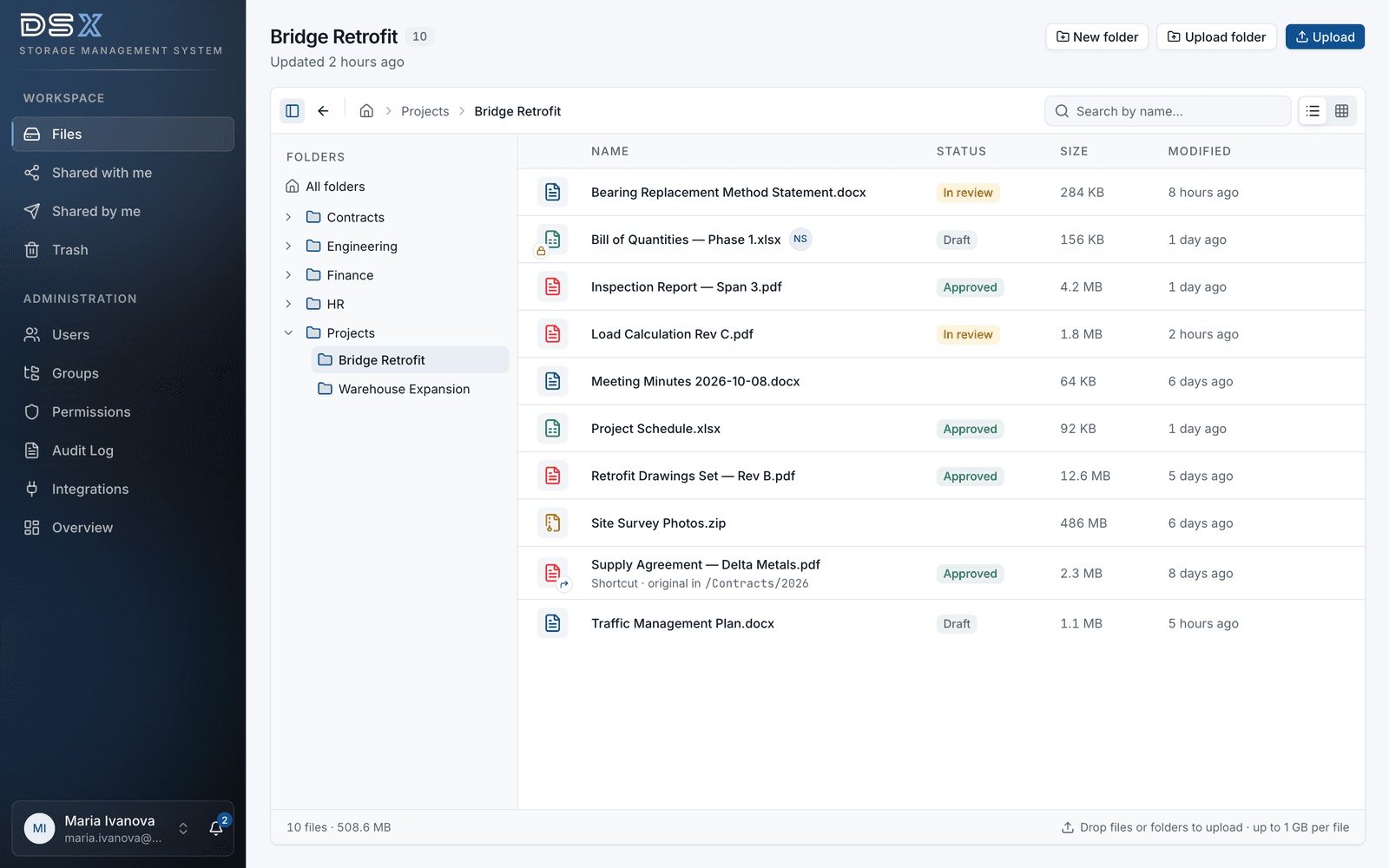This screenshot has width=1389, height=868.
Task: Expand the Contracts folder
Action: [289, 217]
